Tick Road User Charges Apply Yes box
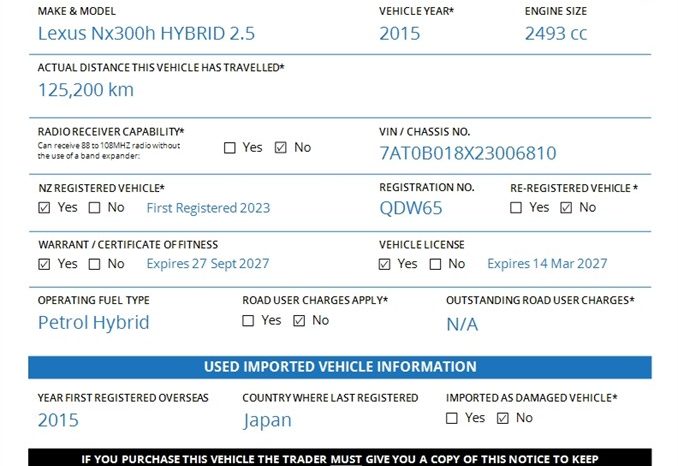This screenshot has height=466, width=678. click(x=248, y=321)
